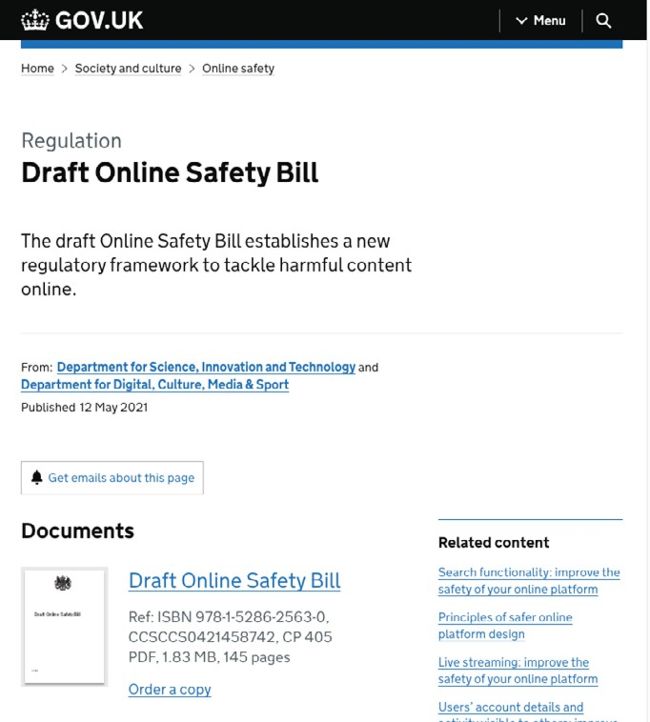Open Online safety breadcrumb
Image resolution: width=650 pixels, height=722 pixels.
[238, 69]
